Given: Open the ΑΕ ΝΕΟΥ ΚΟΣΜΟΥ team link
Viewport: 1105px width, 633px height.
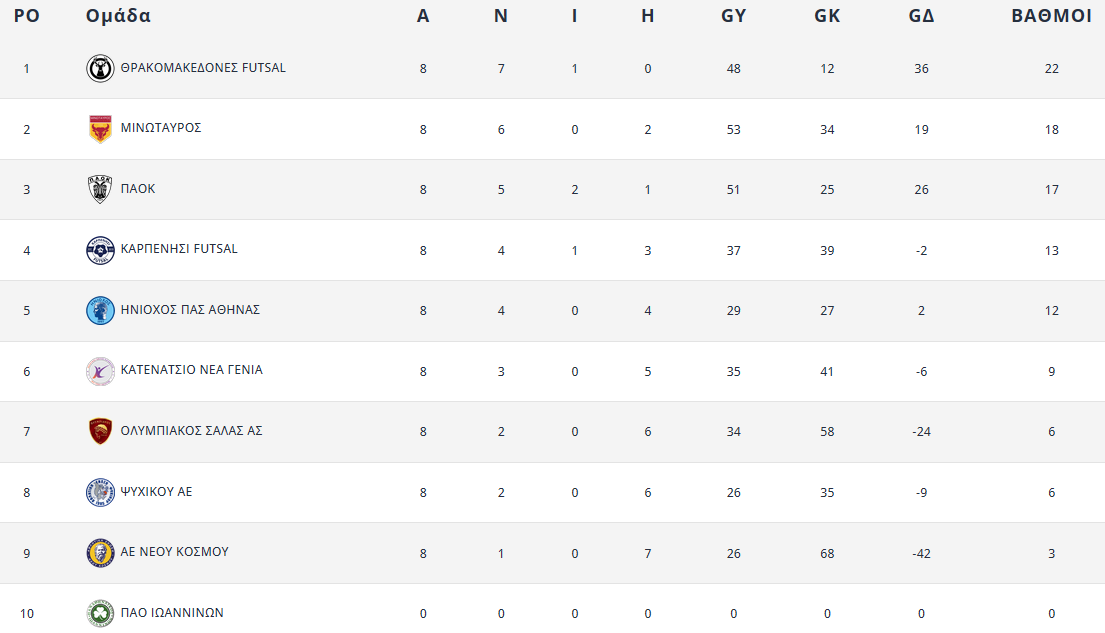Looking at the screenshot, I should [x=175, y=552].
